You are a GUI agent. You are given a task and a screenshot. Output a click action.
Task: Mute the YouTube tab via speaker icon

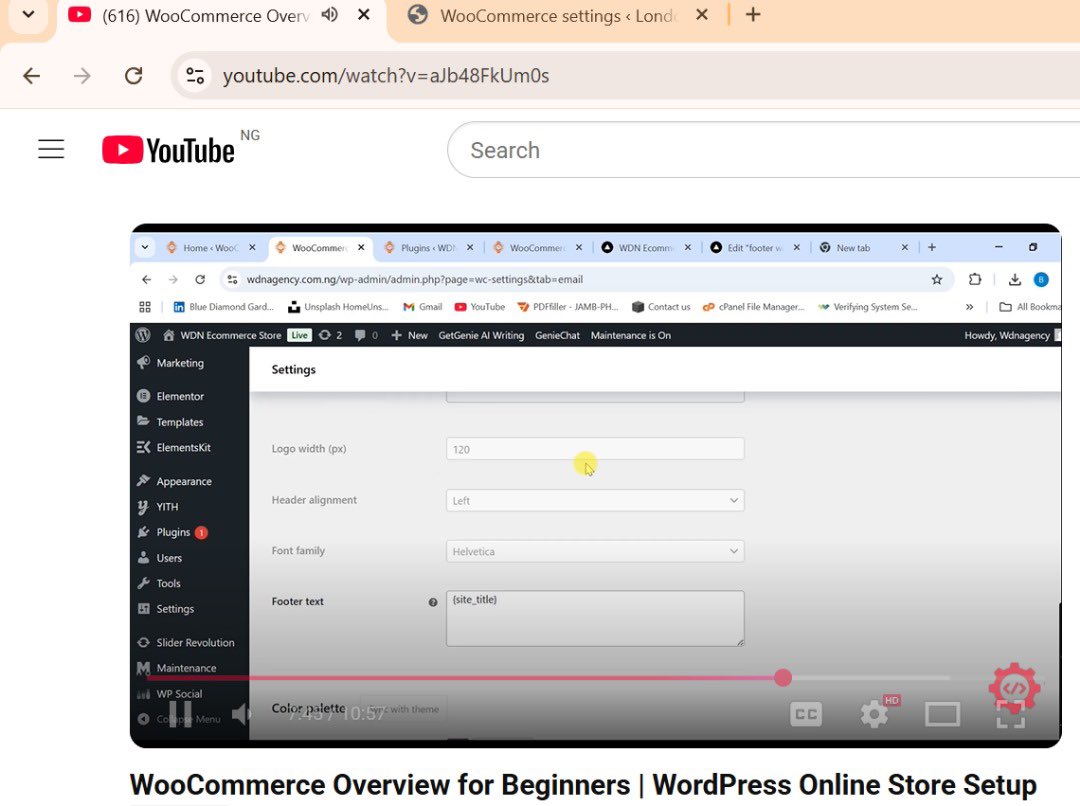pyautogui.click(x=330, y=14)
